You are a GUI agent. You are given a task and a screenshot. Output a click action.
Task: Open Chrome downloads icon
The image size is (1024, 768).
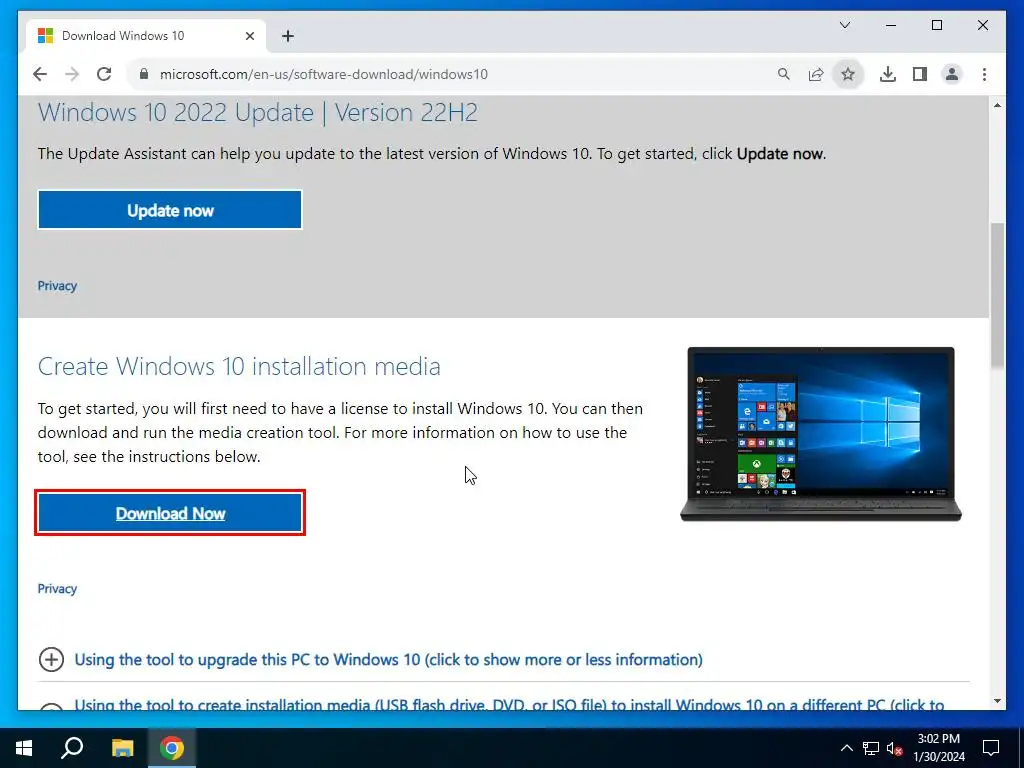pyautogui.click(x=888, y=74)
